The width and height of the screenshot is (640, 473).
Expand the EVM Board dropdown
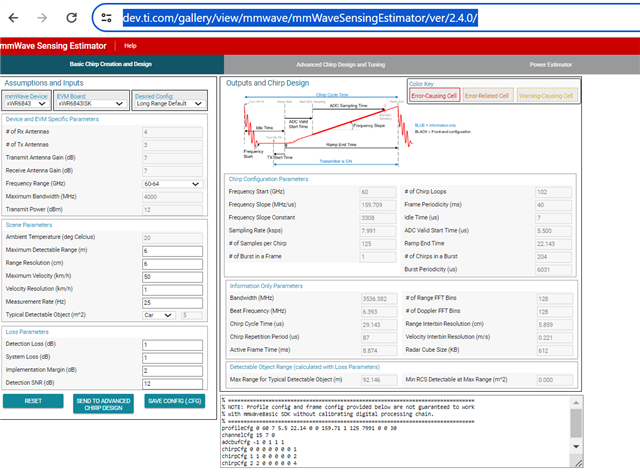click(x=91, y=104)
